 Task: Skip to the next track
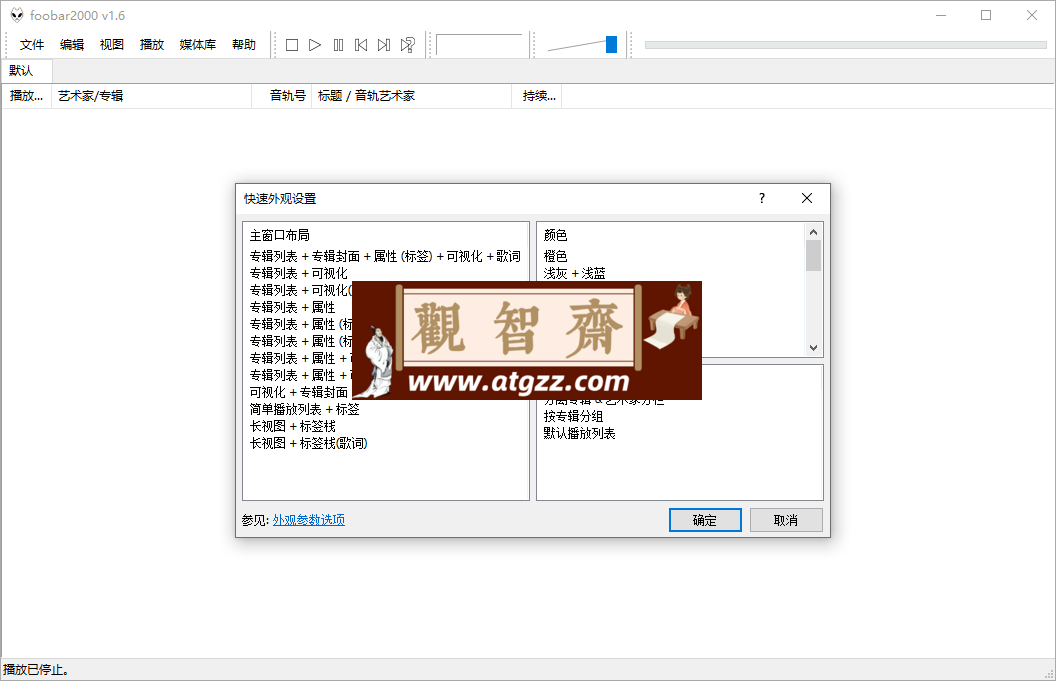[x=384, y=45]
